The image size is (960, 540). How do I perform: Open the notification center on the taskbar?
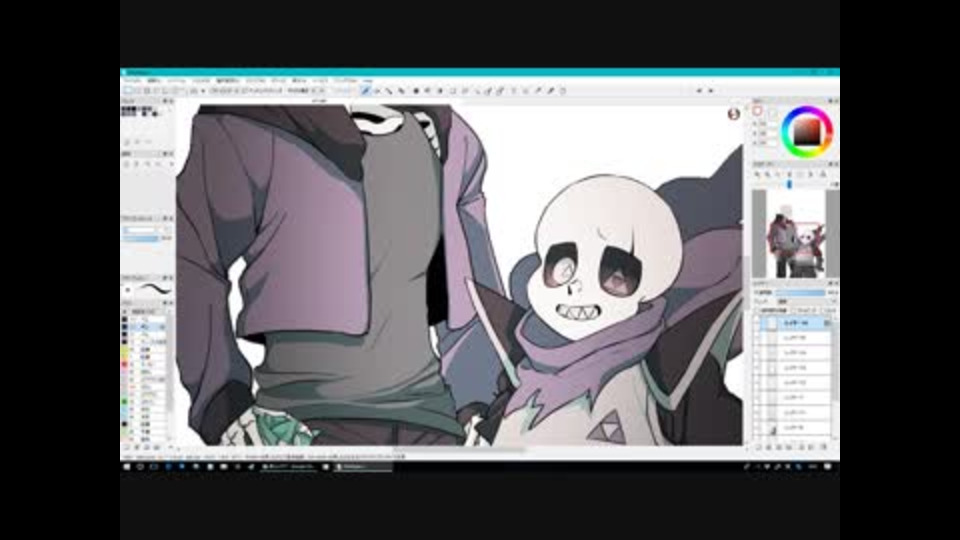pos(828,467)
